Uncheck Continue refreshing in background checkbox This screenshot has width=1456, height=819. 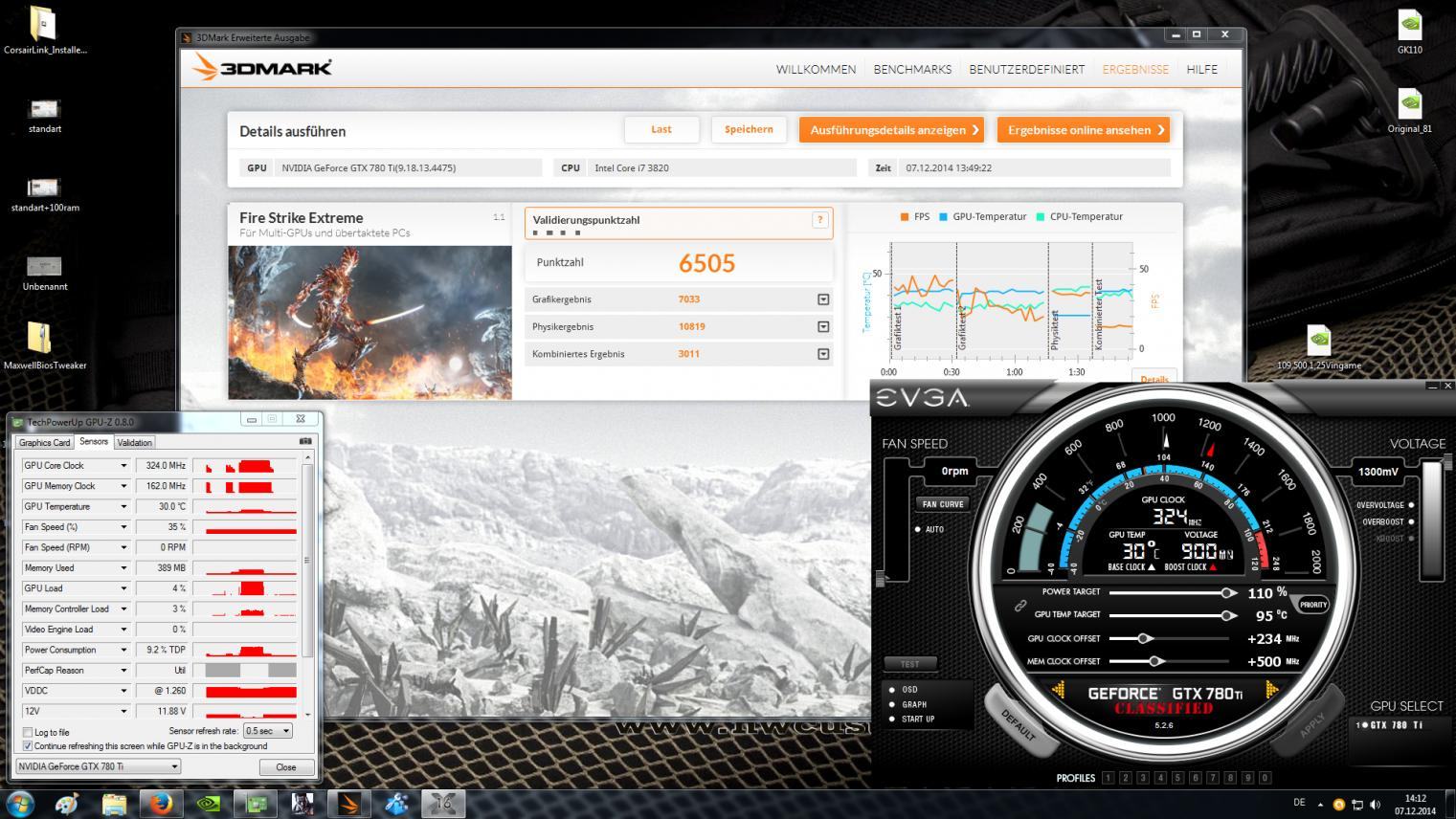point(28,745)
